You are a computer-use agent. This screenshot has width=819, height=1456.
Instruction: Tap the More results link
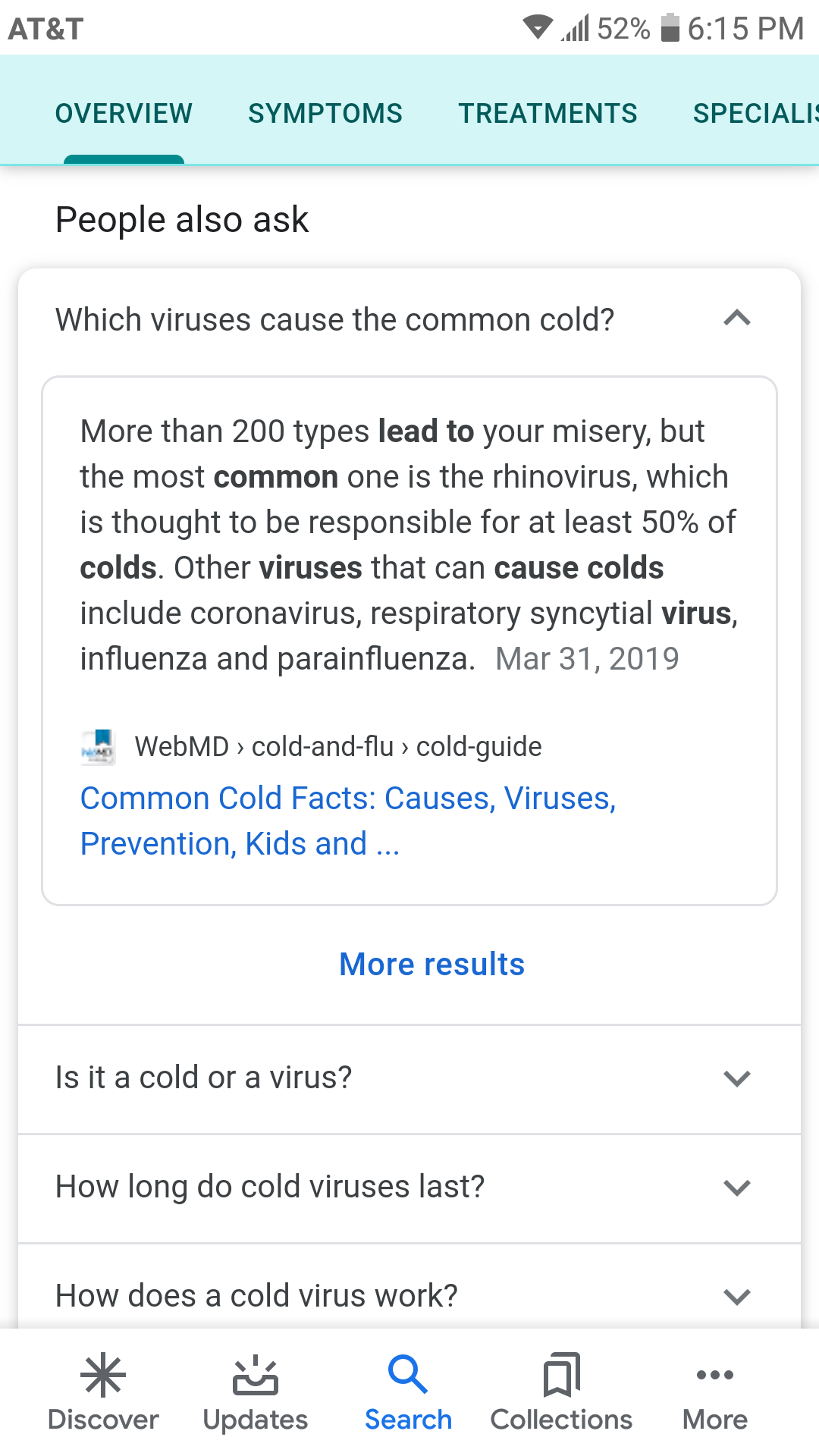(x=431, y=965)
